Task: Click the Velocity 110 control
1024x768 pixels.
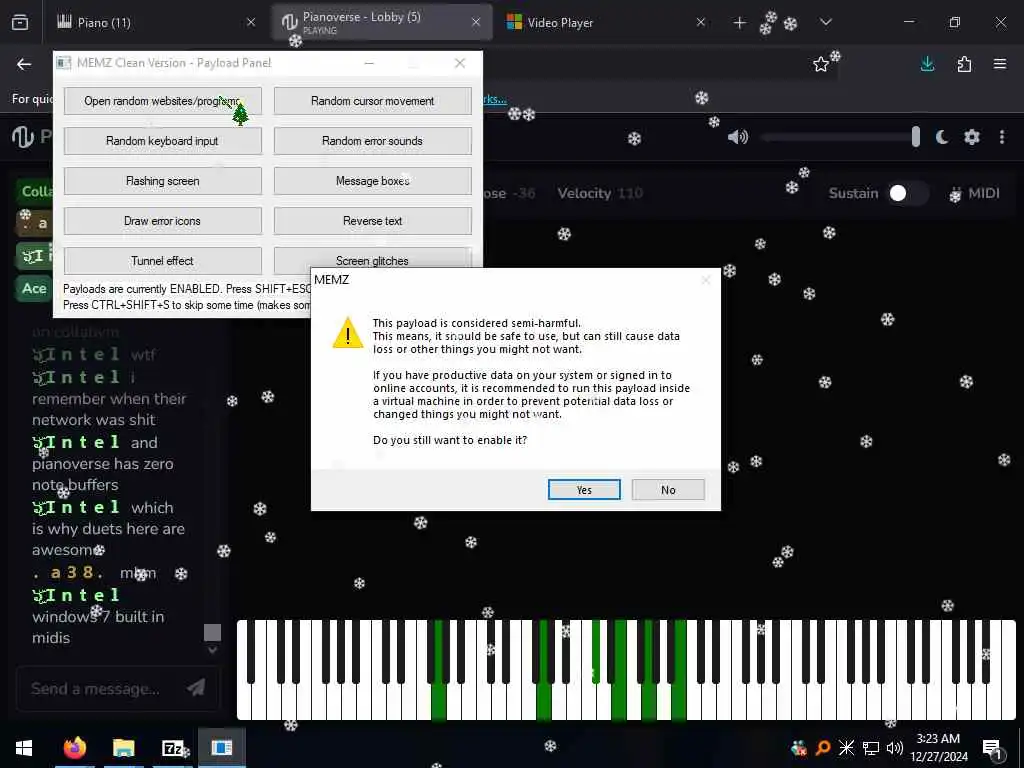Action: (x=600, y=193)
